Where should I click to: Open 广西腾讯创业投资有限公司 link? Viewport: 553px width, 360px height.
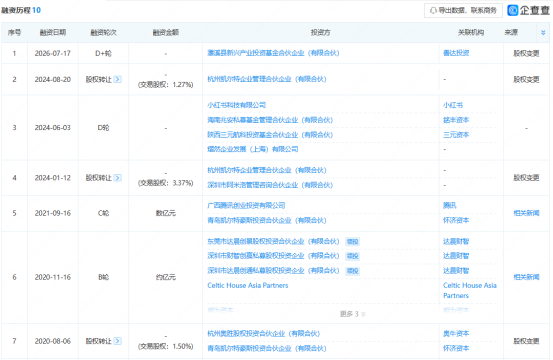tap(246, 205)
